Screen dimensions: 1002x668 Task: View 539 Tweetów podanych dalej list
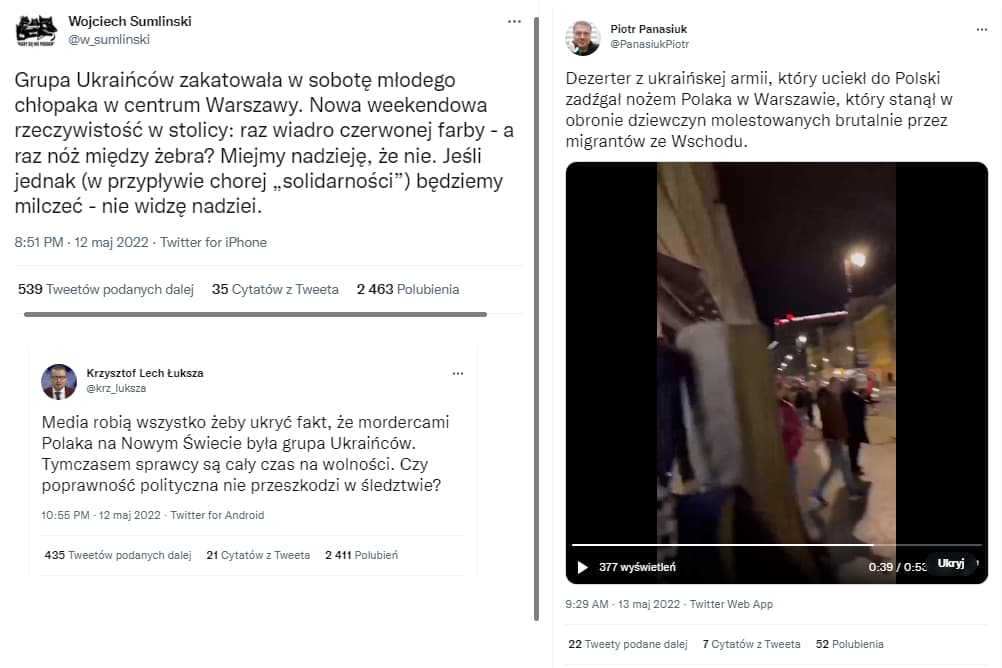(x=105, y=290)
